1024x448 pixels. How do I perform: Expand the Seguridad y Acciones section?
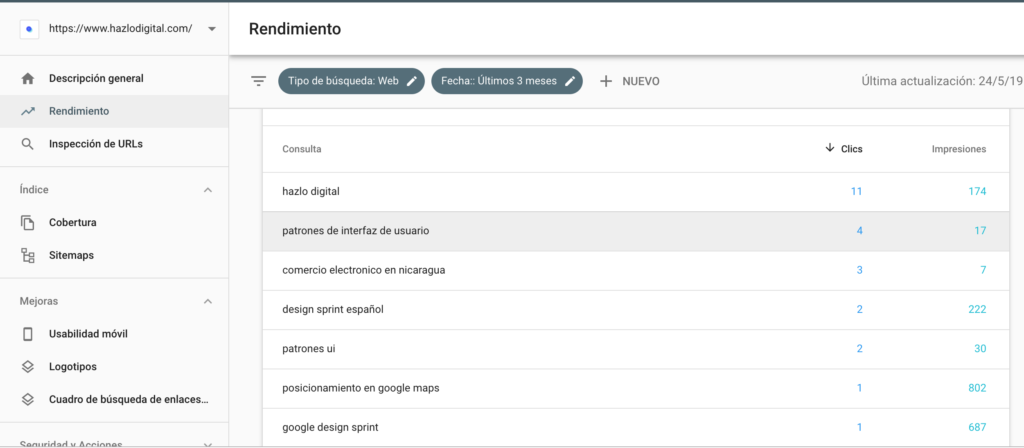(208, 444)
